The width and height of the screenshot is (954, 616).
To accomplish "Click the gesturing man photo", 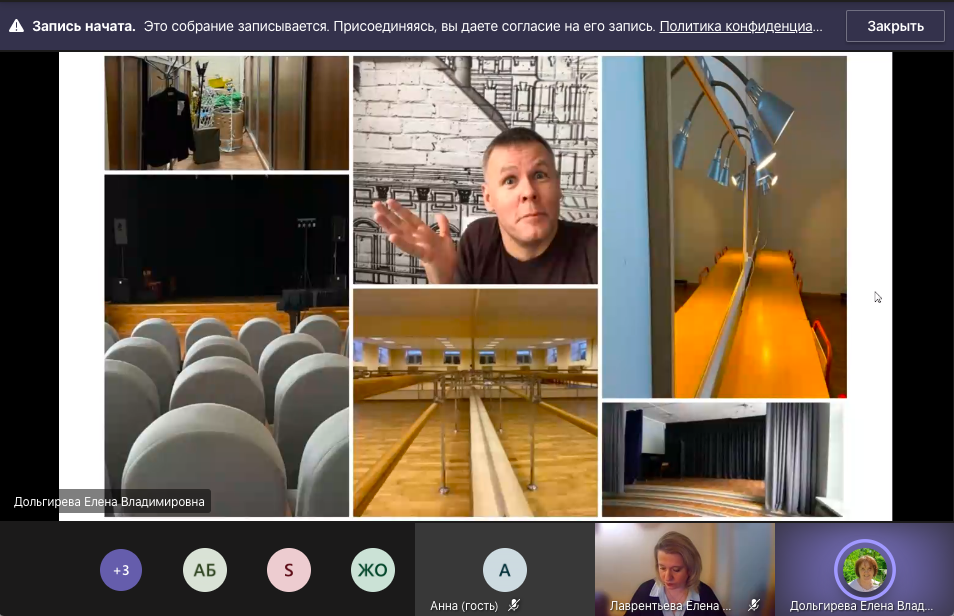I will (x=475, y=170).
